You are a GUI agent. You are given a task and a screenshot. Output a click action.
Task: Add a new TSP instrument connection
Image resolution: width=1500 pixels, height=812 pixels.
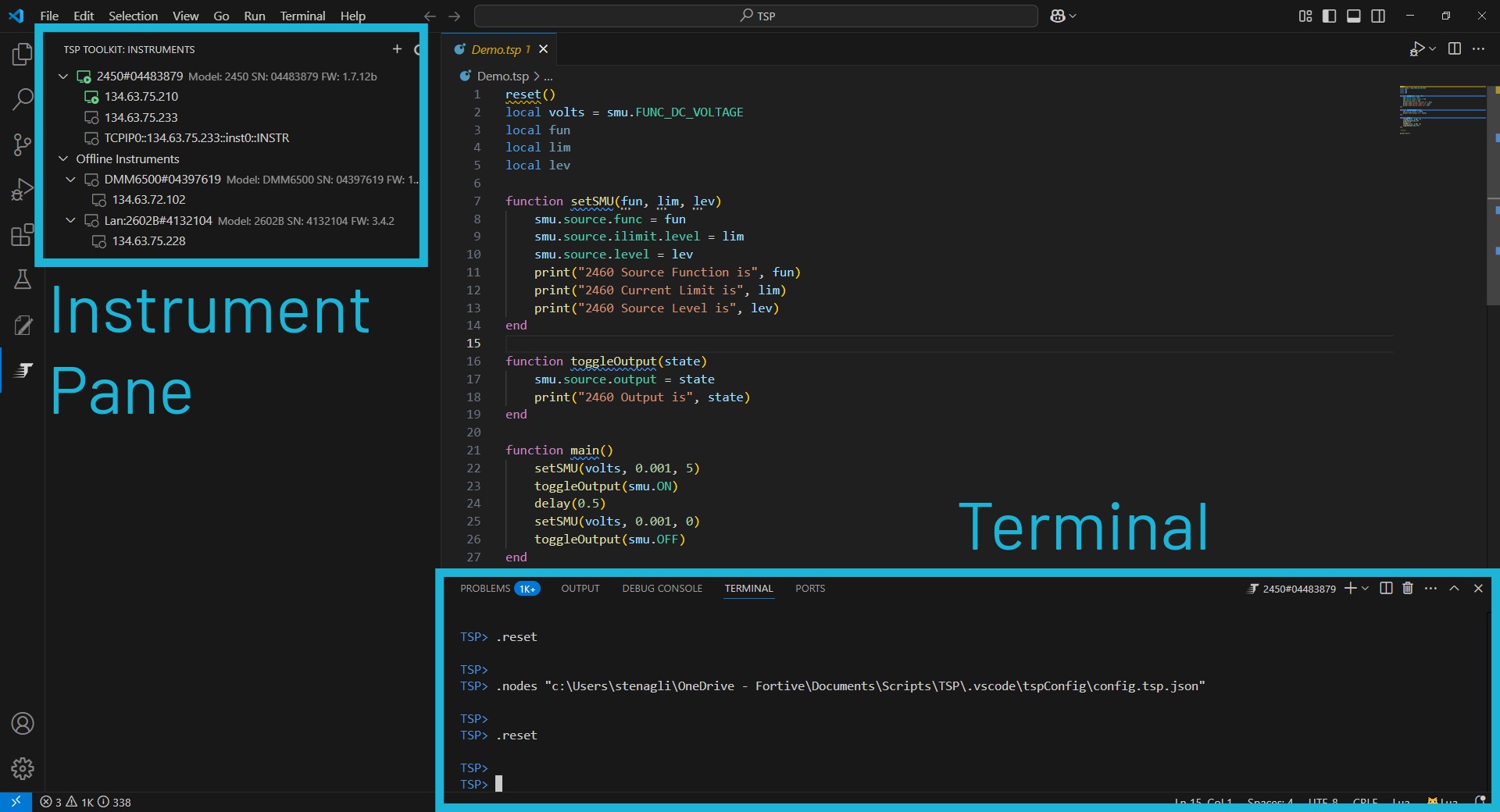397,49
